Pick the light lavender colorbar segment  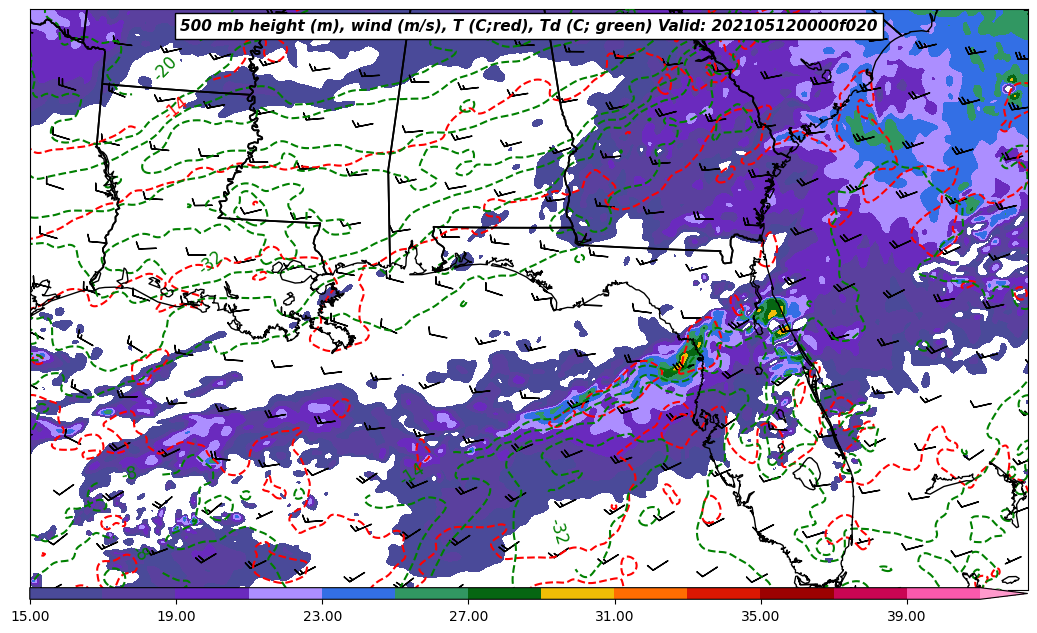285,593
